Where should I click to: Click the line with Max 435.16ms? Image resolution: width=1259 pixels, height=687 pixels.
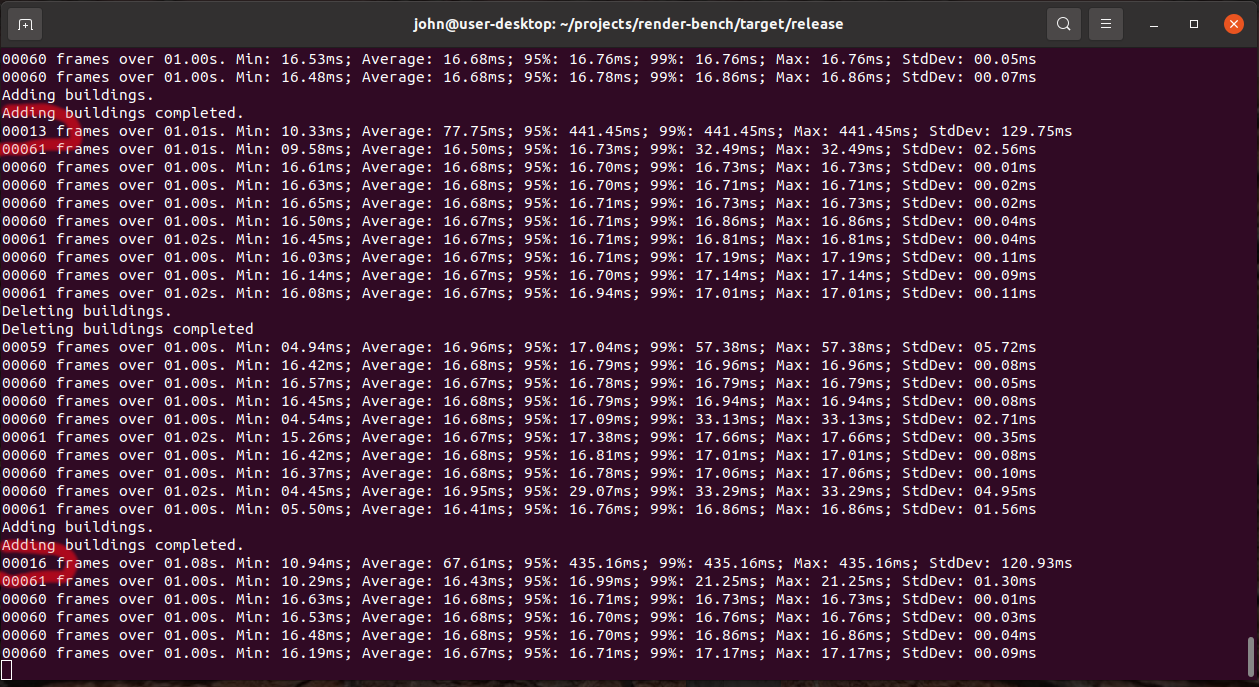point(537,563)
